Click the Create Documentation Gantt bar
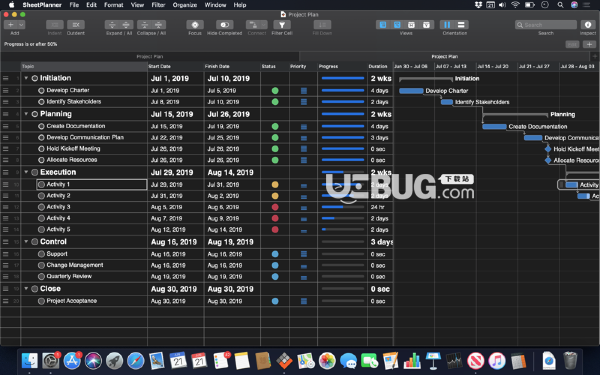The image size is (600, 375). [494, 127]
